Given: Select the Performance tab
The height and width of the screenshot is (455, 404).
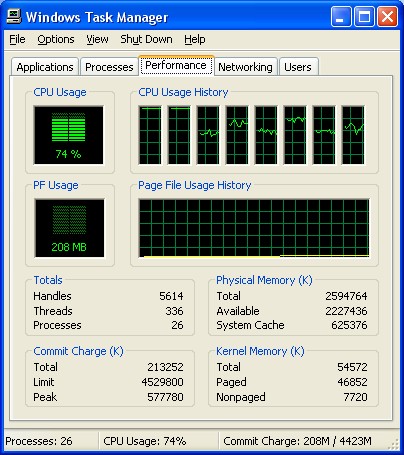Looking at the screenshot, I should [x=176, y=65].
